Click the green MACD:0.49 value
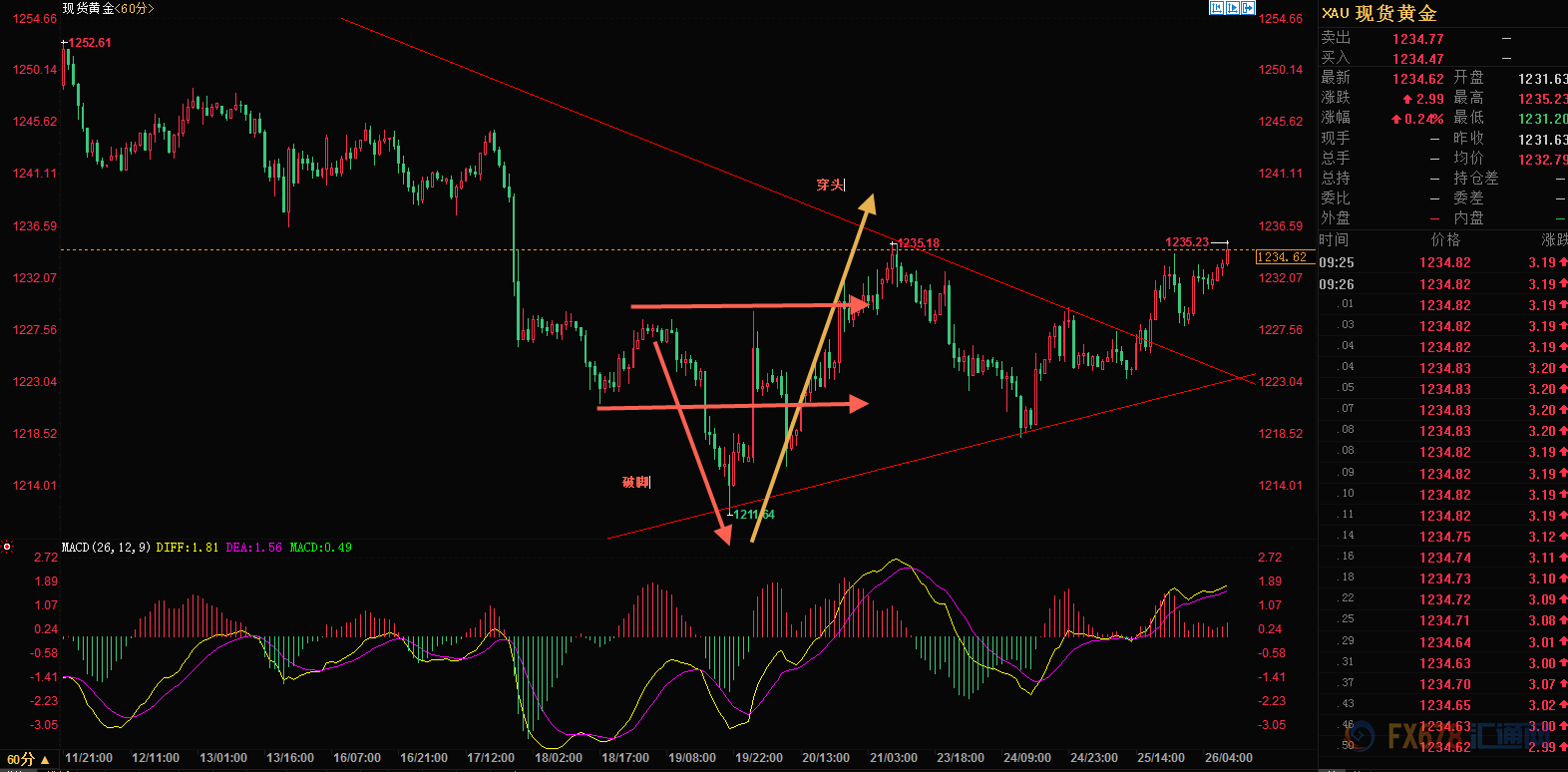This screenshot has width=1568, height=772. tap(320, 548)
